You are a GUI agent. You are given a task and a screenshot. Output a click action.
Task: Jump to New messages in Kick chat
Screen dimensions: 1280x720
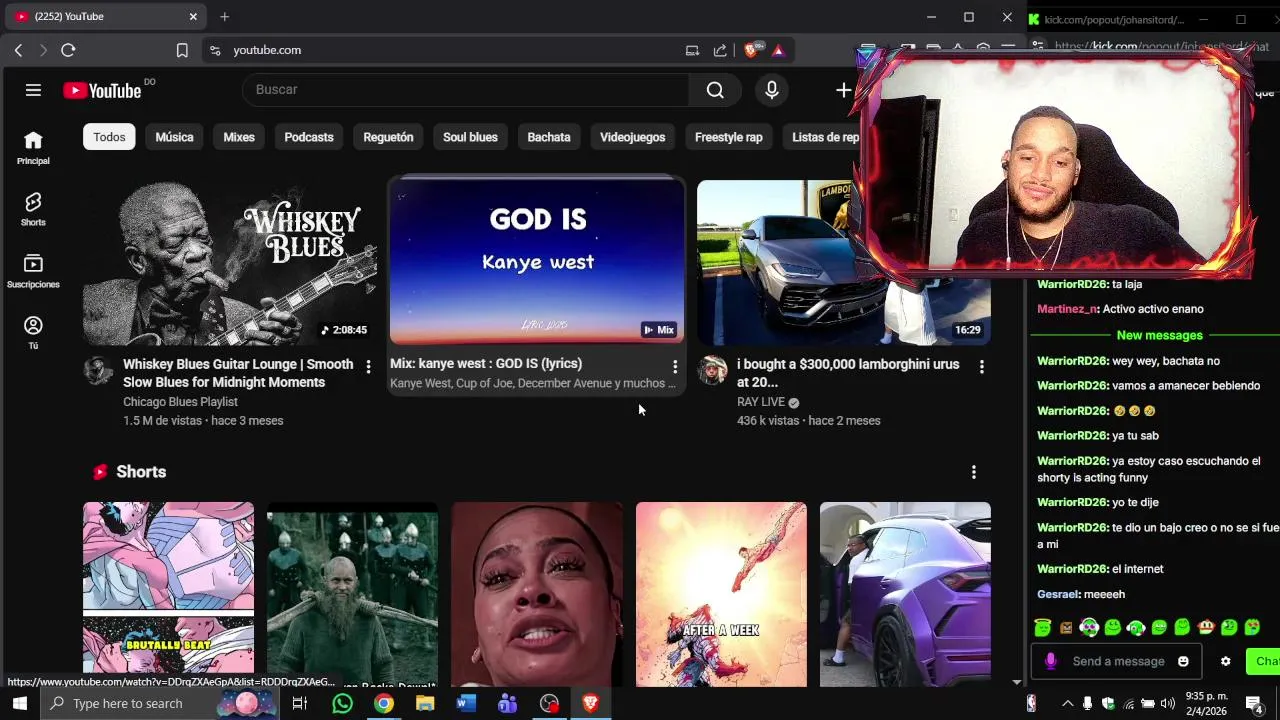(1159, 335)
